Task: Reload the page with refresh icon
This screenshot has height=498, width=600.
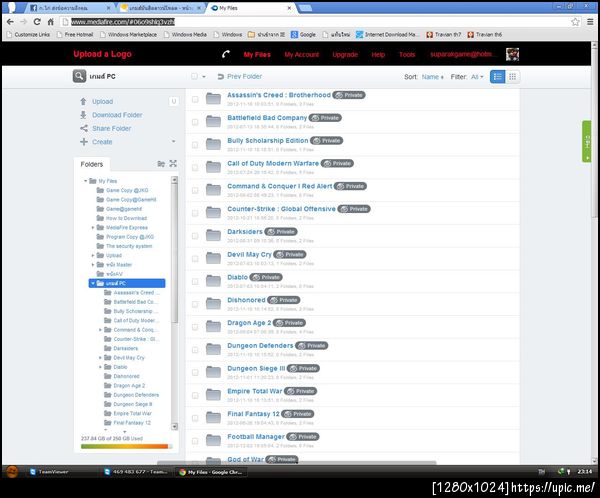Action: [x=37, y=22]
